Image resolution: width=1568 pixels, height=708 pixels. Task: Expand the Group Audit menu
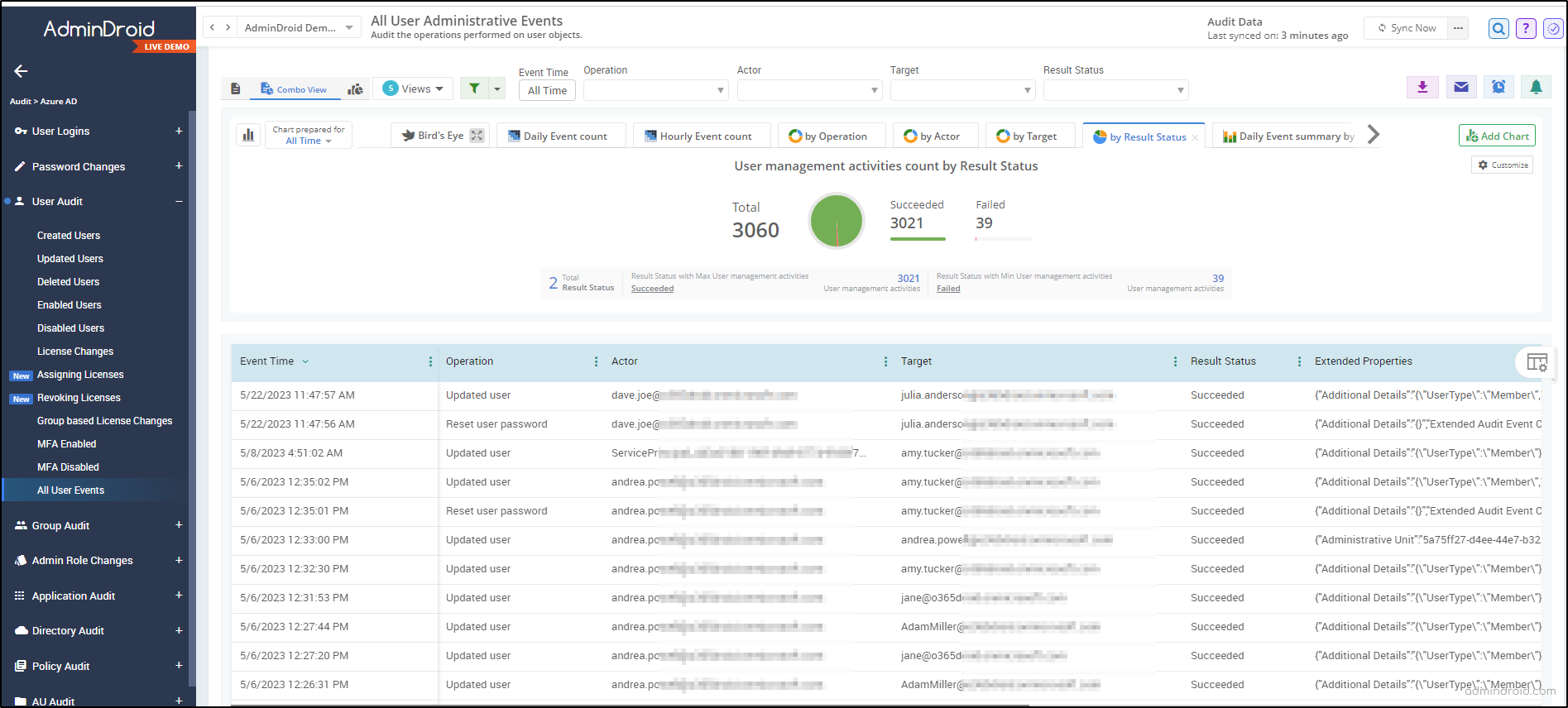tap(179, 525)
